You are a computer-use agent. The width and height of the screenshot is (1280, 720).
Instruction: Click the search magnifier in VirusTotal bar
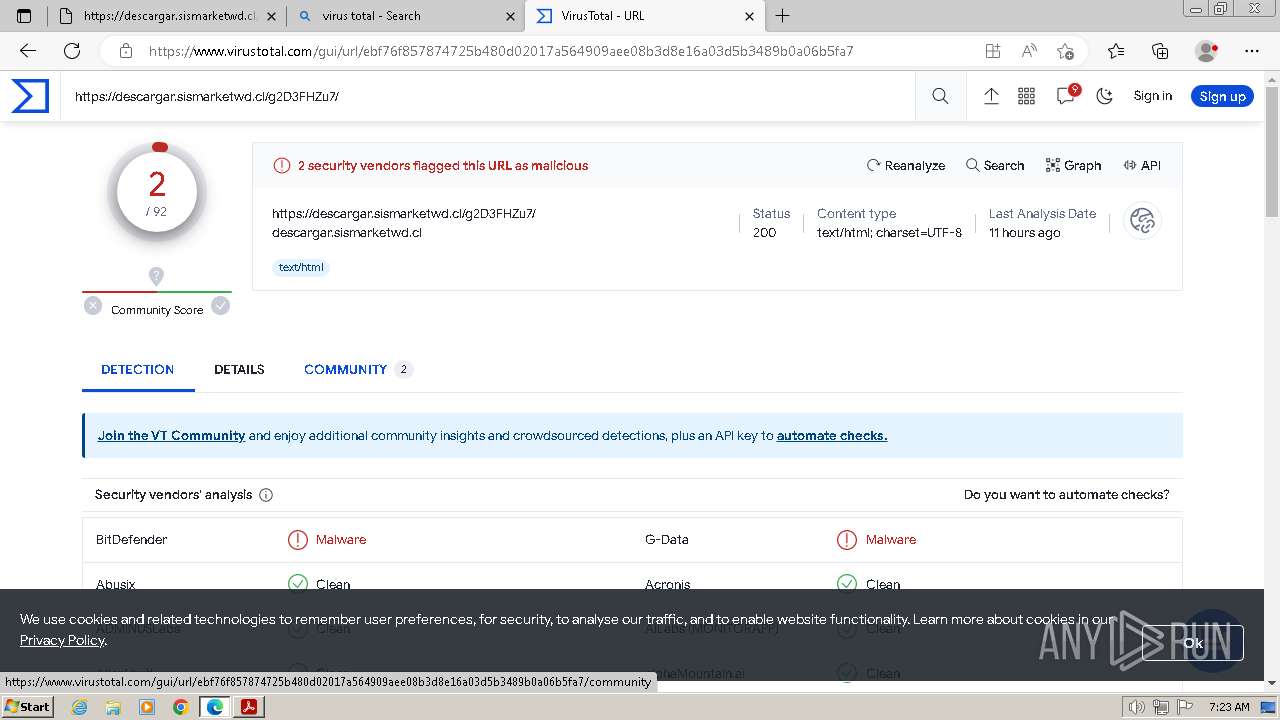tap(940, 96)
